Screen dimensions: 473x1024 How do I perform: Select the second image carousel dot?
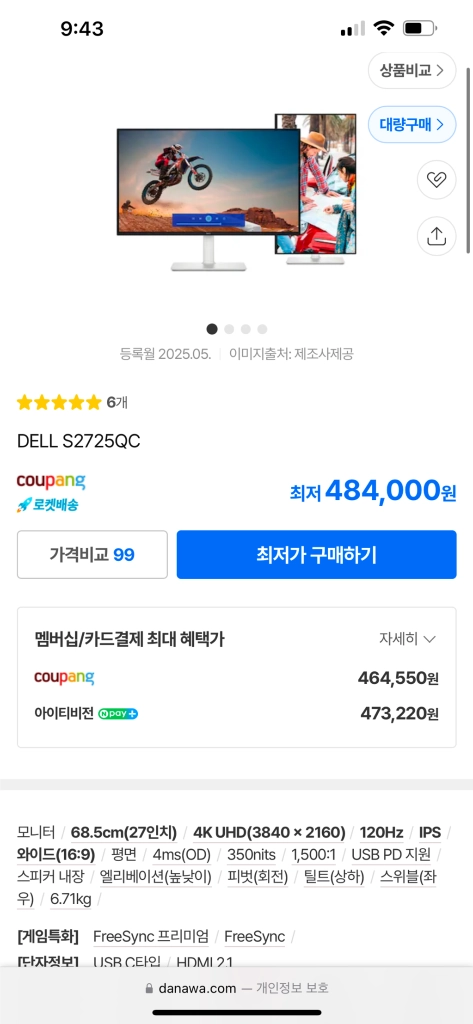(229, 329)
